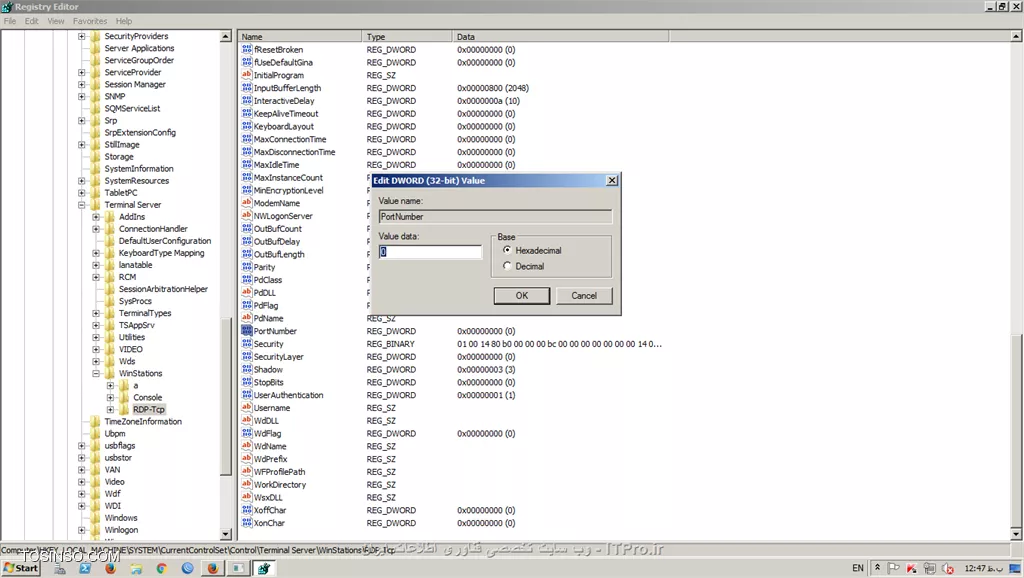Launch pinned Firefox in the taskbar
Viewport: 1024px width, 578px height.
tap(110, 568)
